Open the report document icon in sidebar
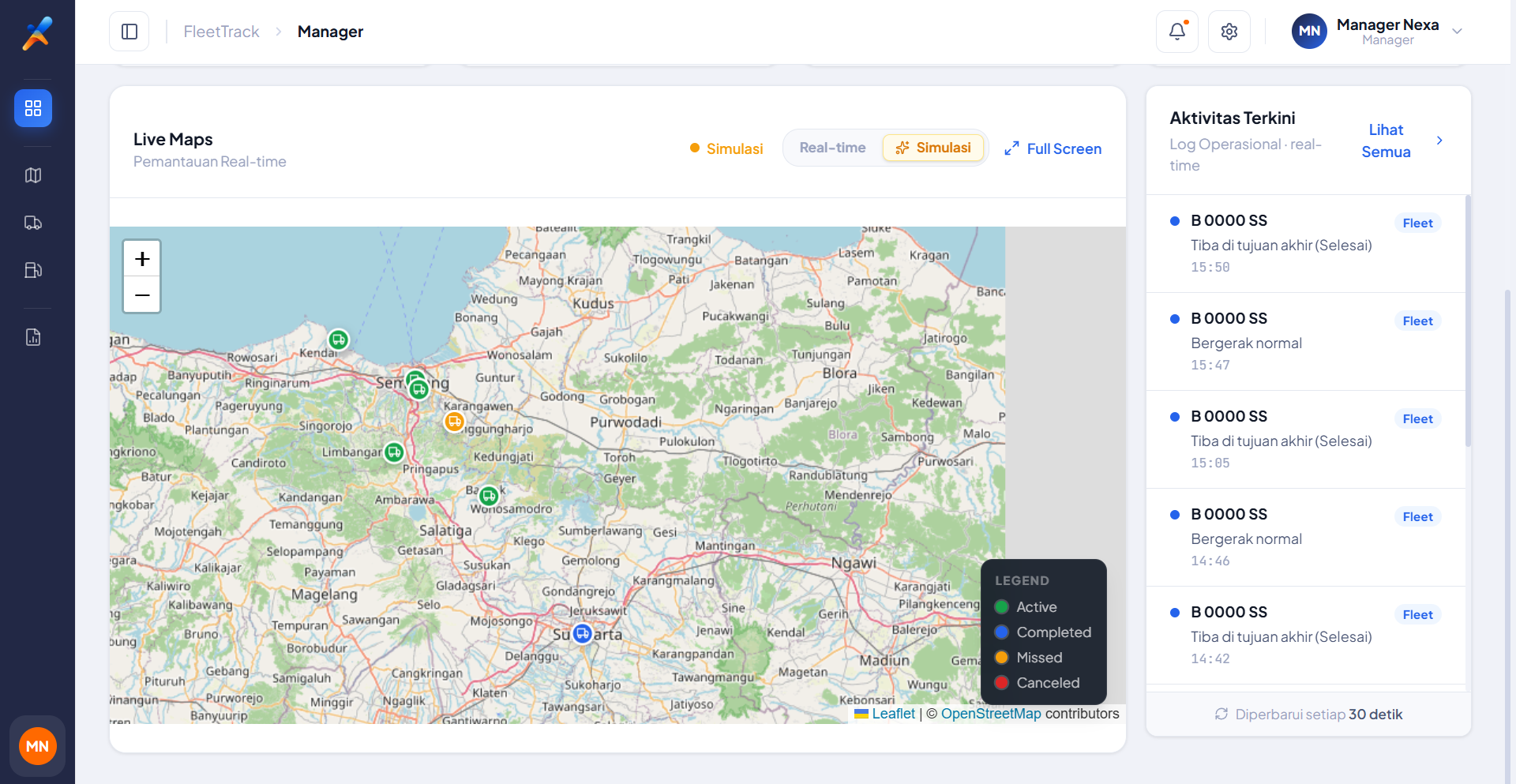This screenshot has height=784, width=1516. 33,337
